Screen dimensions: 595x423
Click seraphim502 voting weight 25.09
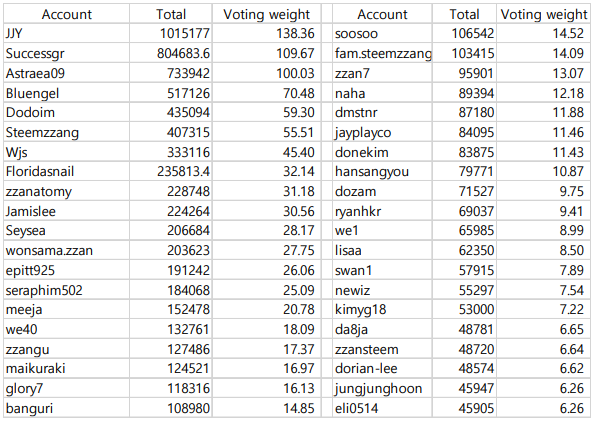point(266,290)
